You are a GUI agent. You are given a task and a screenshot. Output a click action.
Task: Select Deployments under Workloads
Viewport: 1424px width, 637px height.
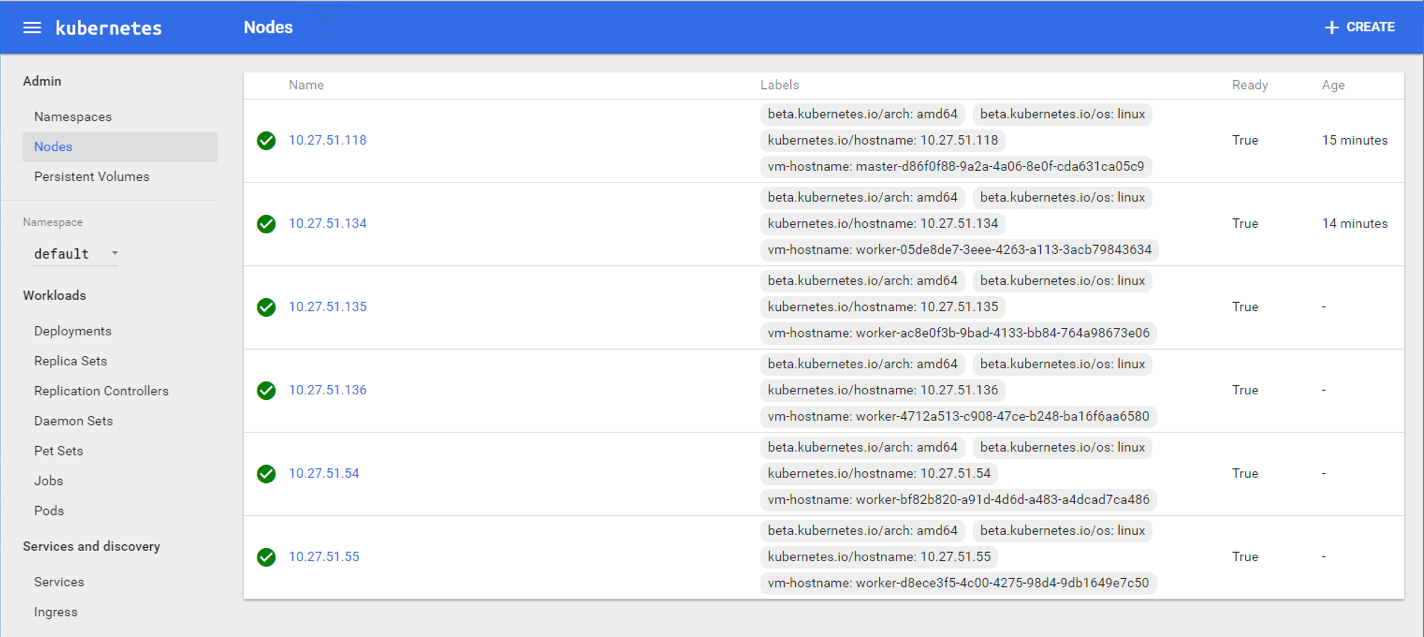(73, 331)
